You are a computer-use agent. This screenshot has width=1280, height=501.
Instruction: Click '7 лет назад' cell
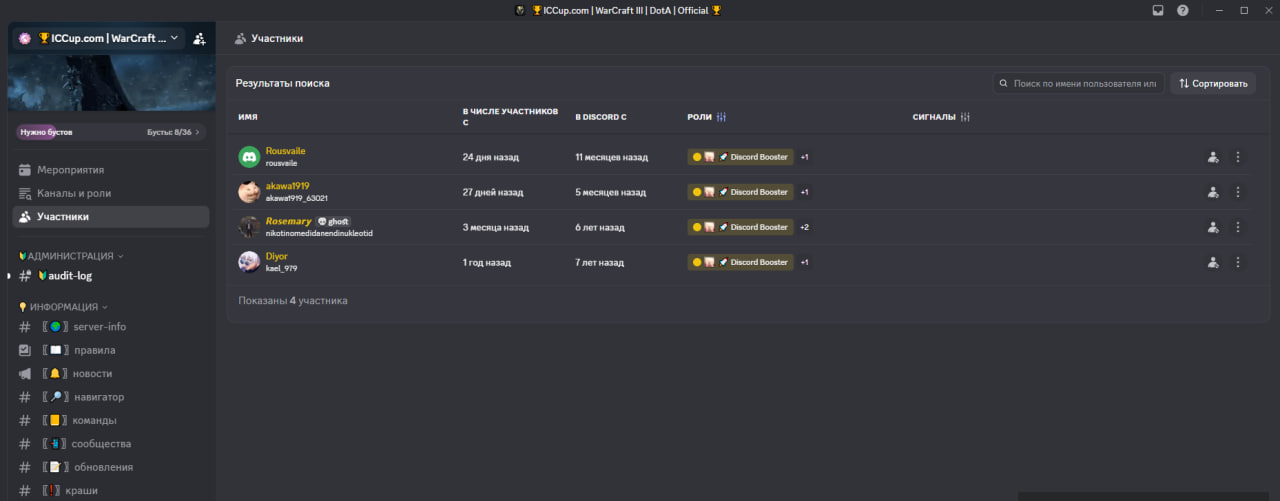click(599, 262)
